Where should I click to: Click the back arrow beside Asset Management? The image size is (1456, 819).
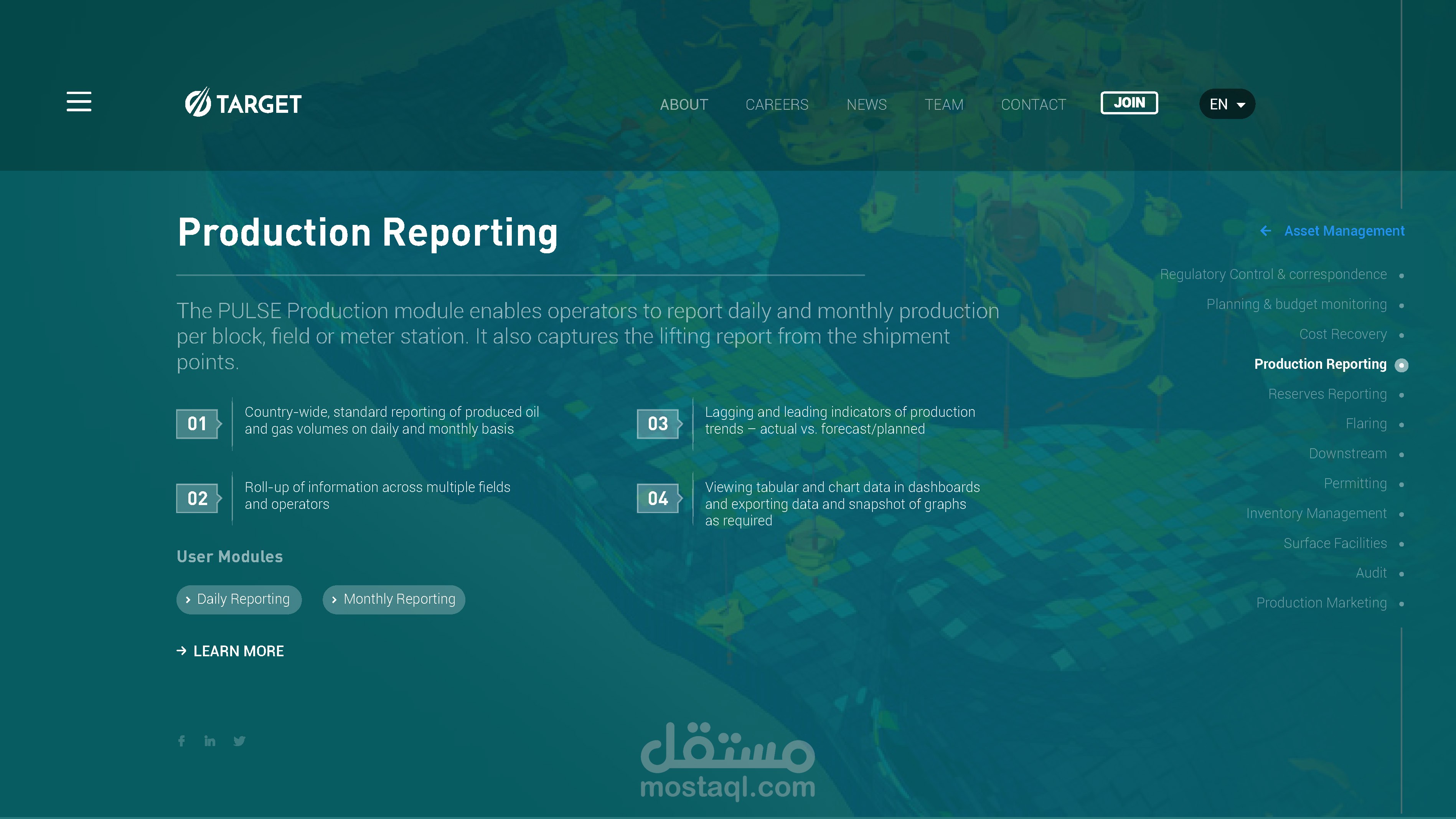(x=1266, y=231)
